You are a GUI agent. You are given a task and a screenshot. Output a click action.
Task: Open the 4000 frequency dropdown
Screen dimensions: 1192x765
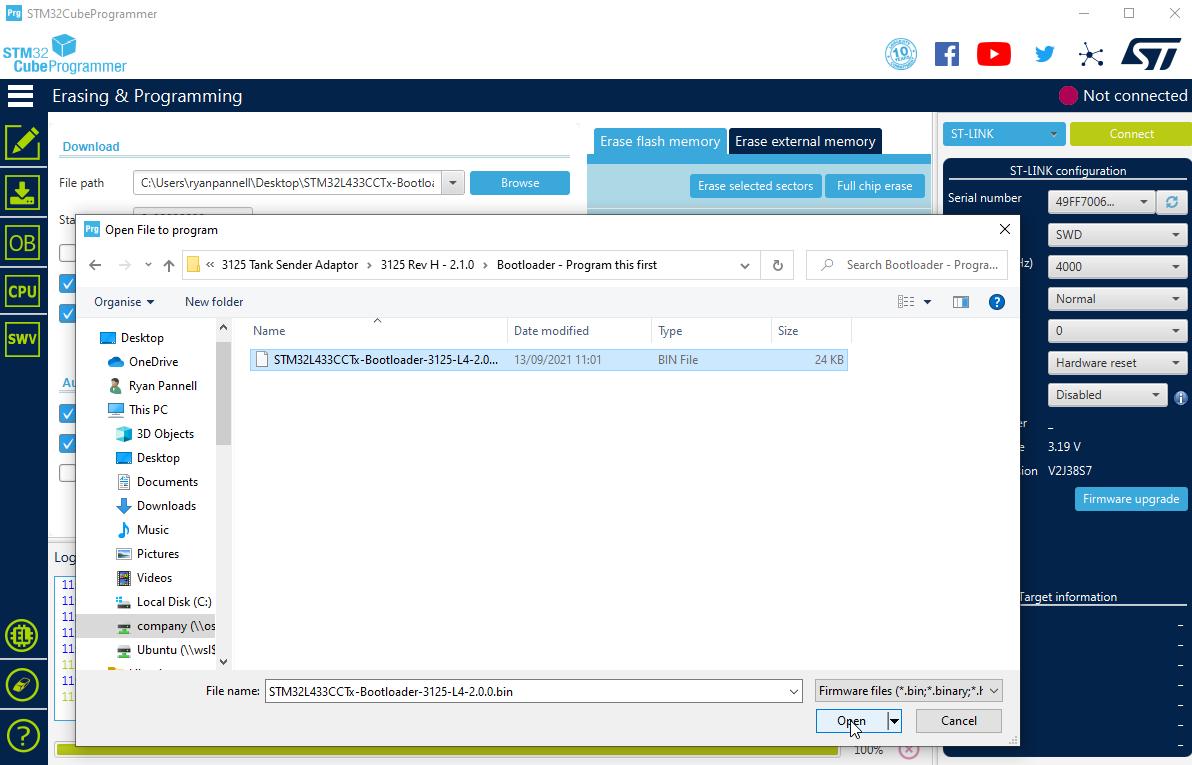pyautogui.click(x=1116, y=267)
